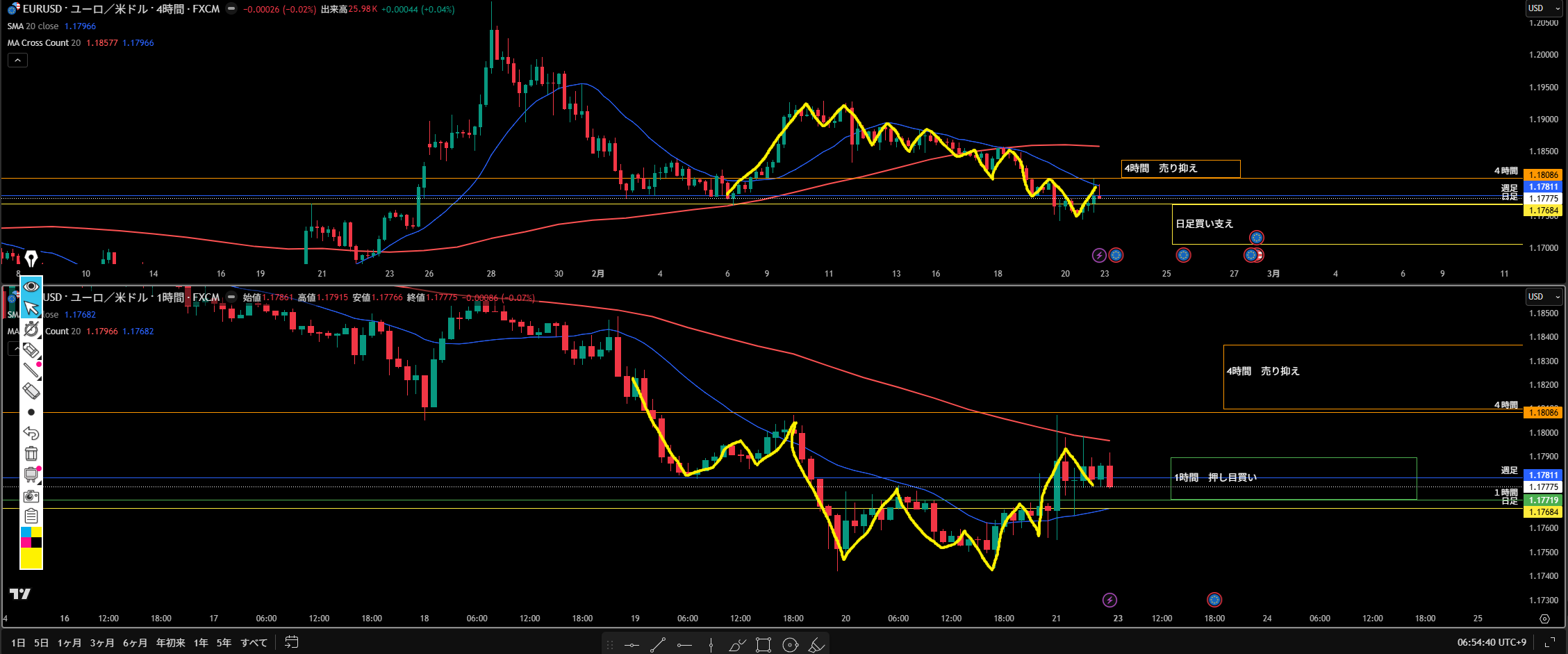The height and width of the screenshot is (654, 1568).
Task: Click the 06:54:40 UTC+9 timezone button
Action: 1492,642
